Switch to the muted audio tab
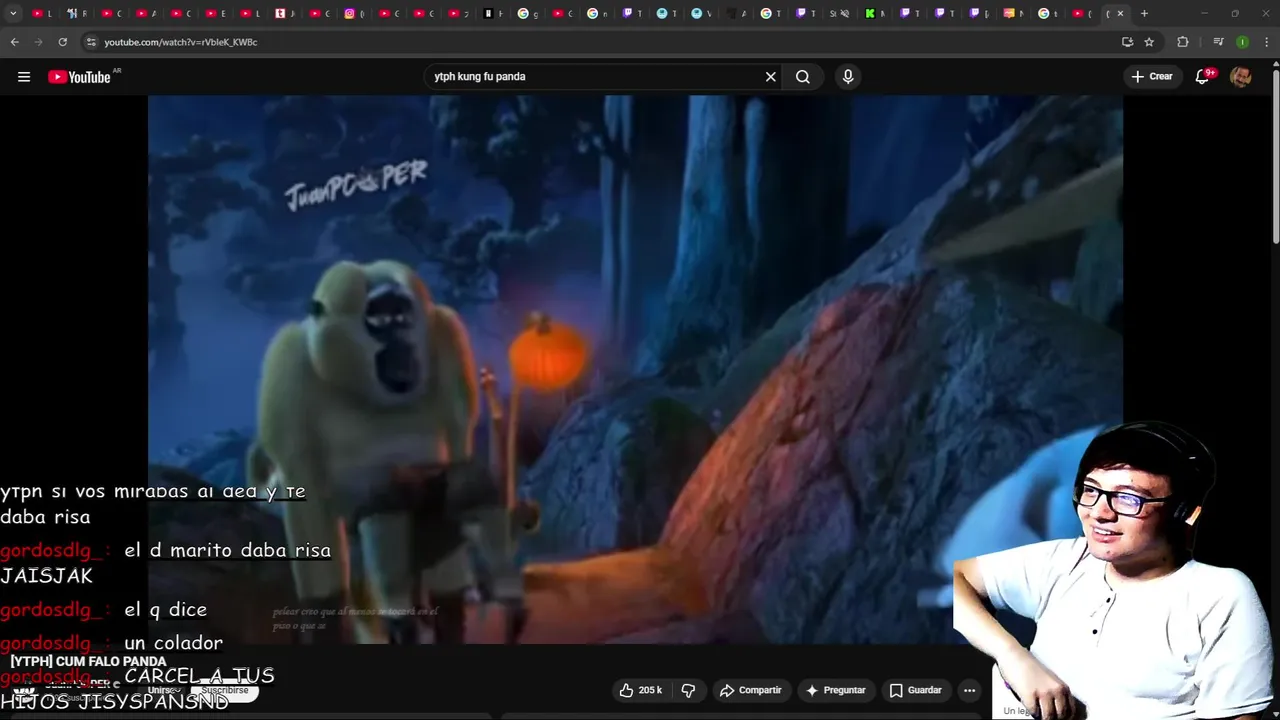The image size is (1280, 720). (840, 13)
